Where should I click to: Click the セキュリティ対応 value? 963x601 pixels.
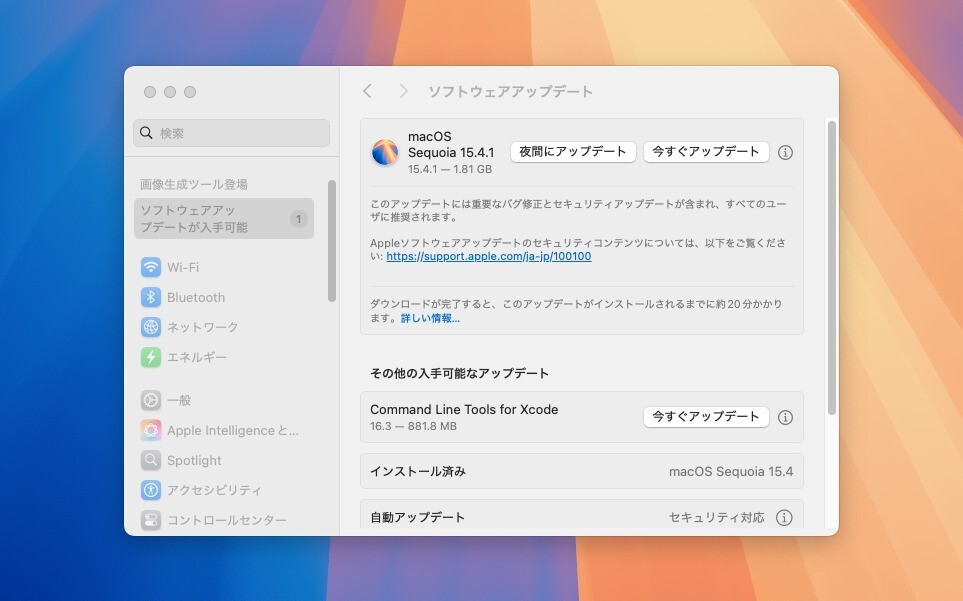coord(717,518)
